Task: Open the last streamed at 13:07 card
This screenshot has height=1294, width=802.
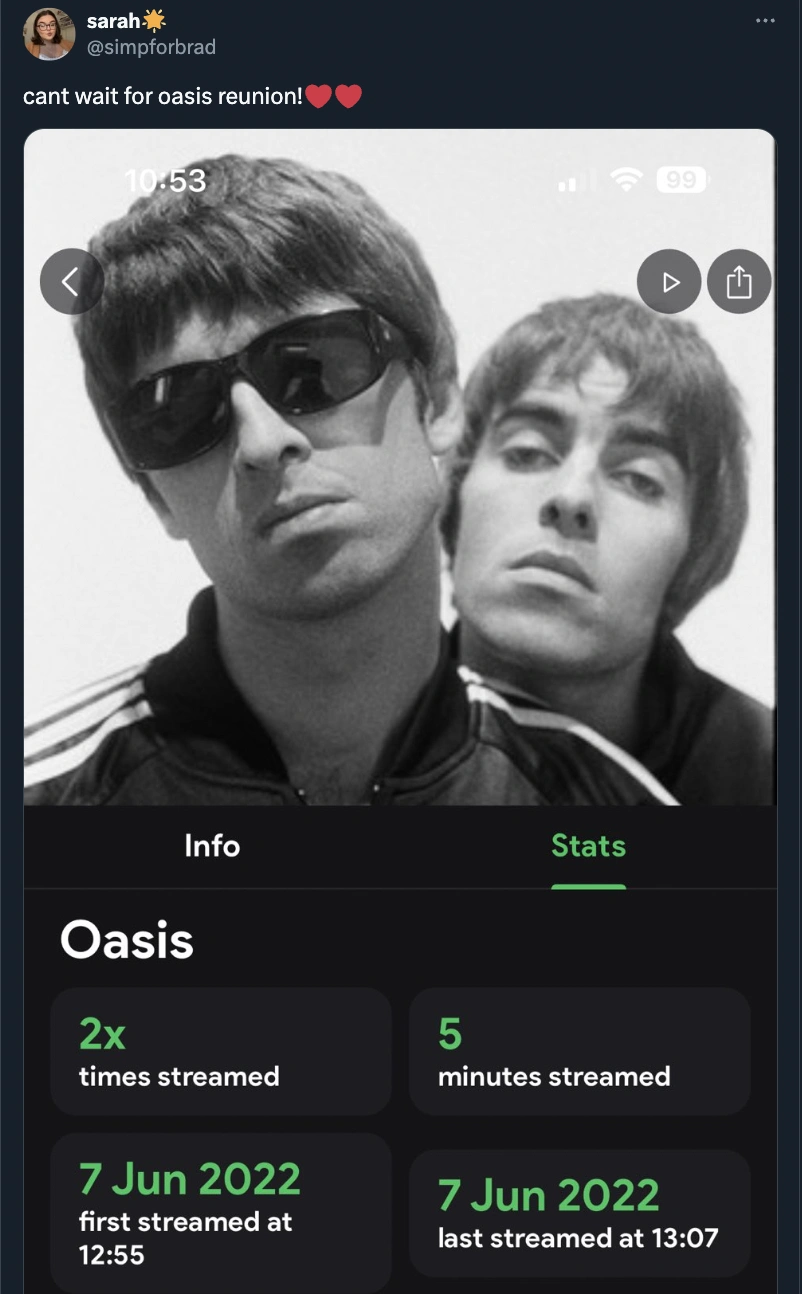Action: (579, 1211)
